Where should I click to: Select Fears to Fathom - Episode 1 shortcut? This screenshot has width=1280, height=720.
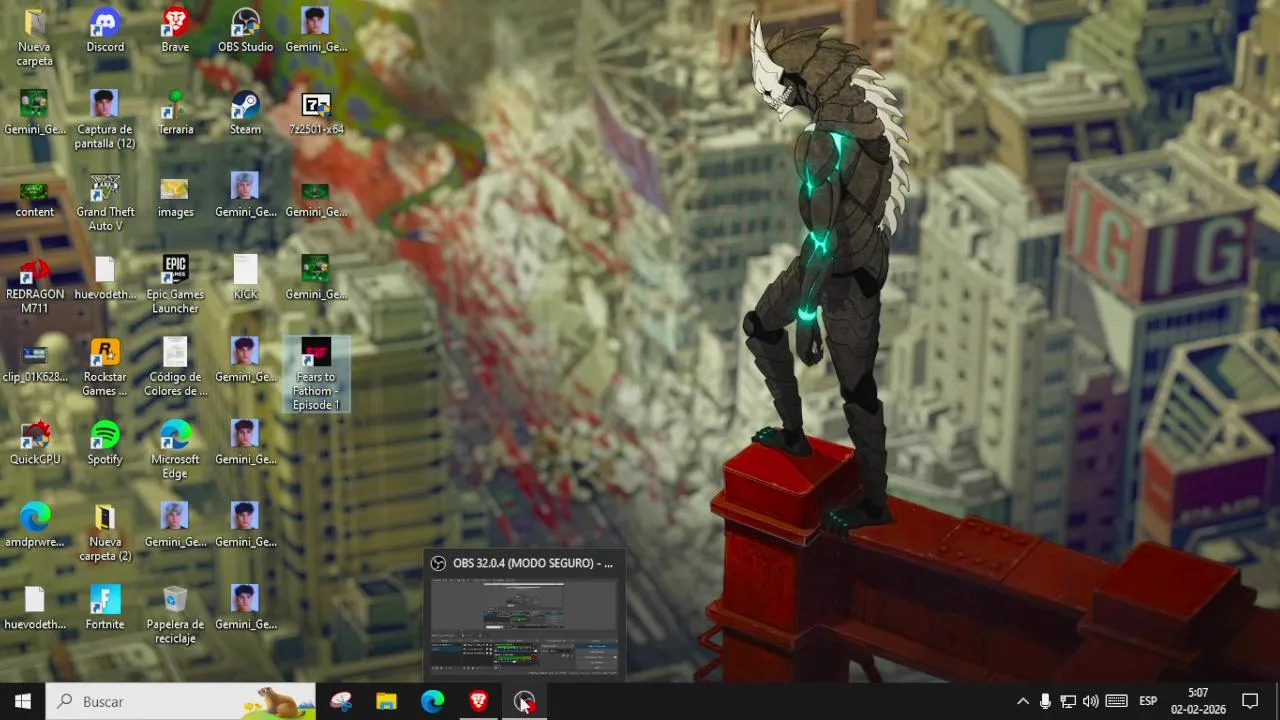tap(316, 374)
